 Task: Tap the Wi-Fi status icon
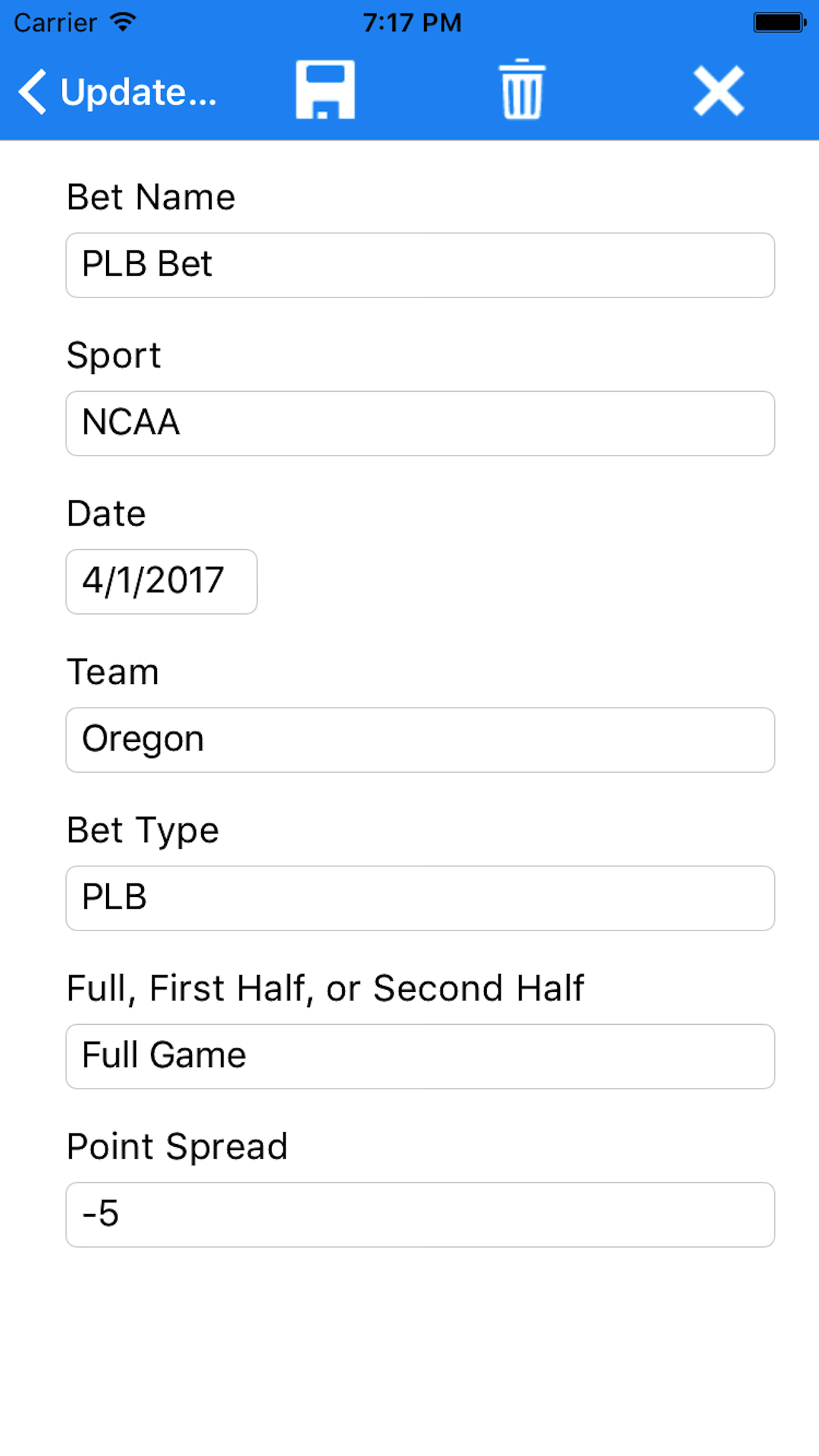(x=123, y=22)
